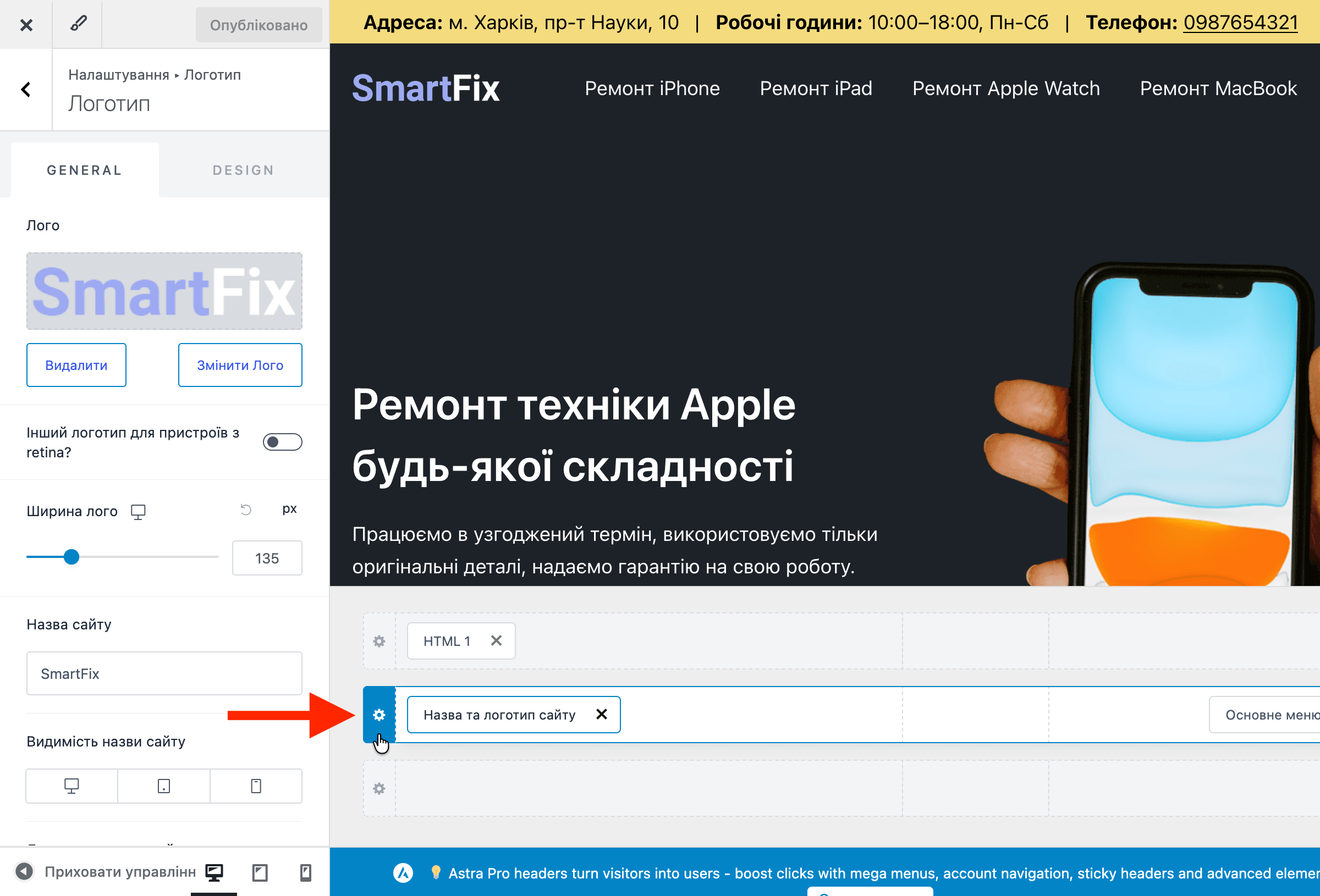Click the SmartFix logo preview thumbnail
The height and width of the screenshot is (896, 1320).
tap(164, 291)
